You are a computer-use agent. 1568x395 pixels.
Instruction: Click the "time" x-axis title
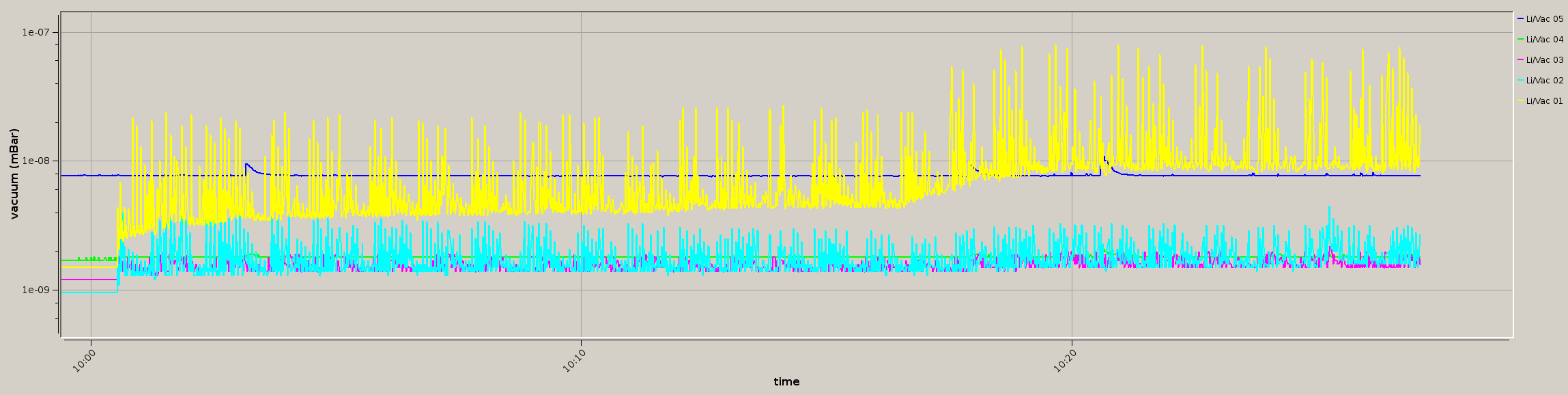786,382
